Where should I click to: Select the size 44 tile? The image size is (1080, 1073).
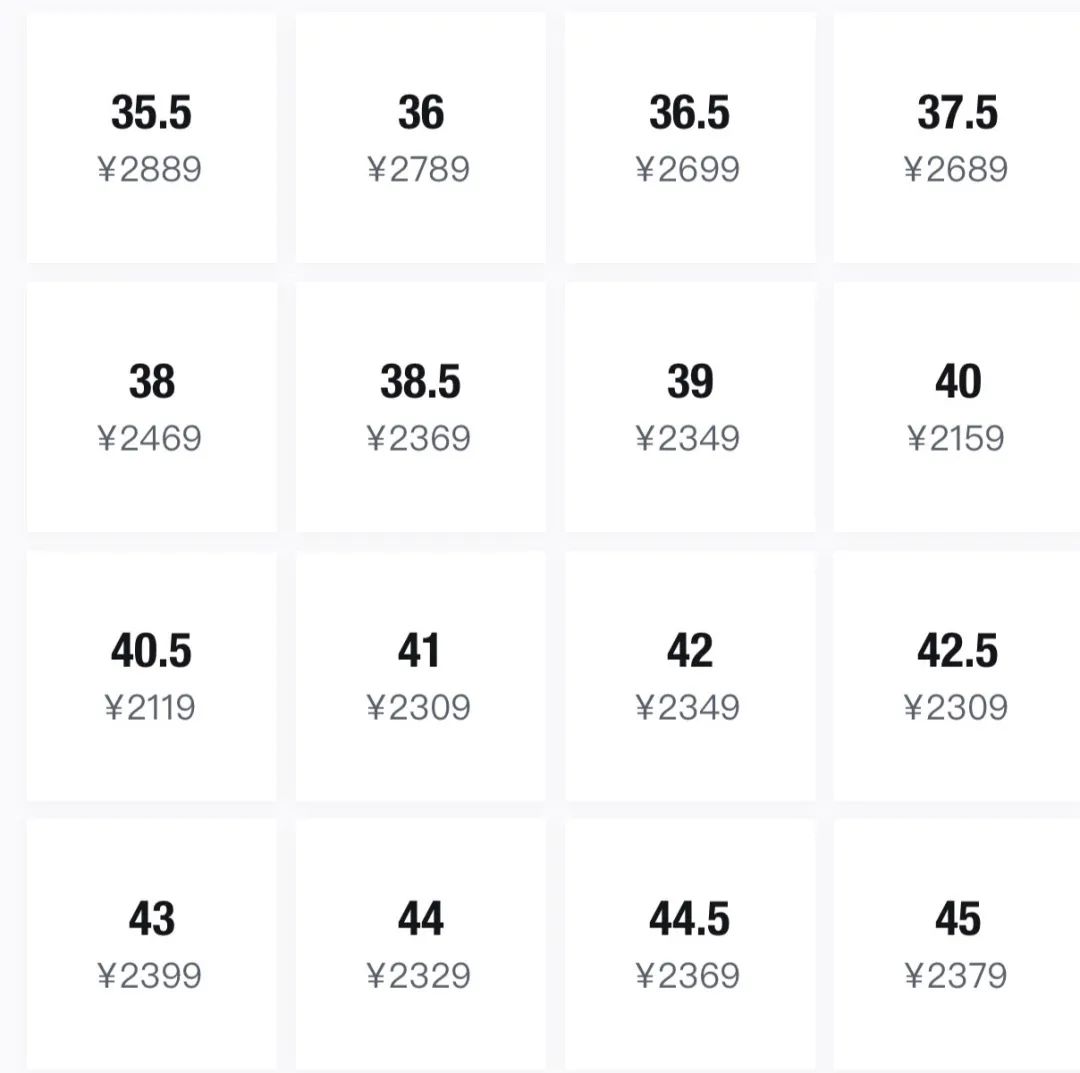click(x=420, y=944)
